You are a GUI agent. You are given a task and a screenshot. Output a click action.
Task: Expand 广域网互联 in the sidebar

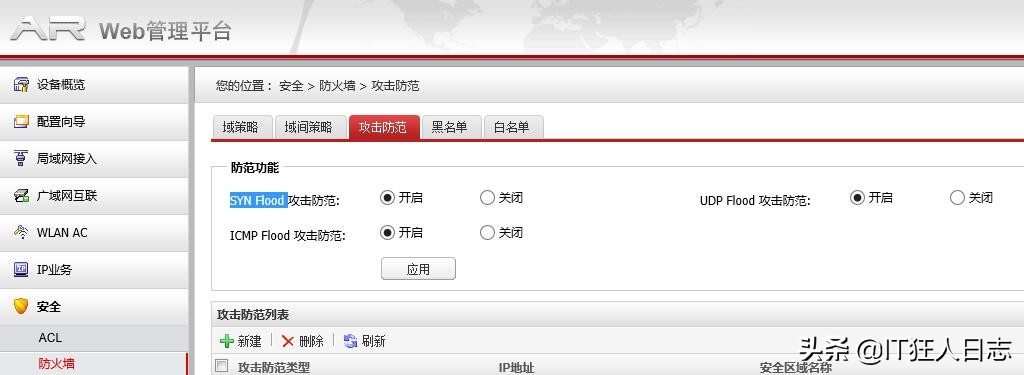coord(94,195)
